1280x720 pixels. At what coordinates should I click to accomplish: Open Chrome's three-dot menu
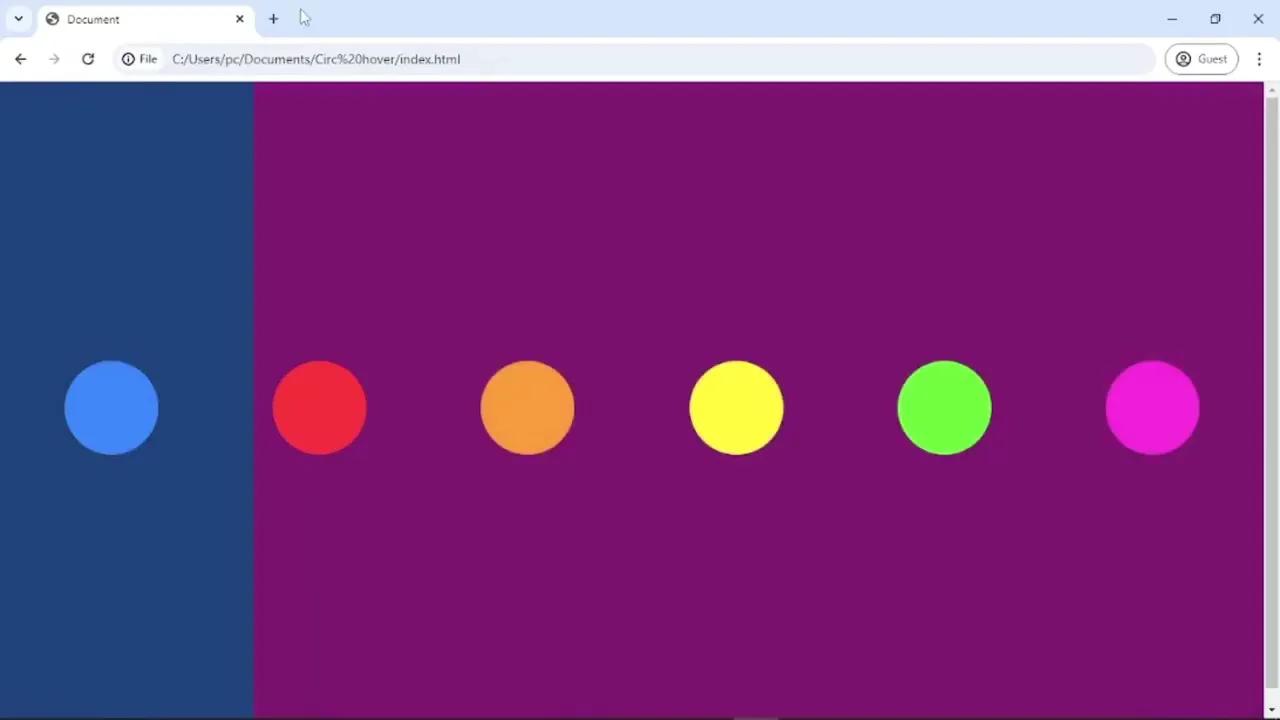pos(1259,59)
